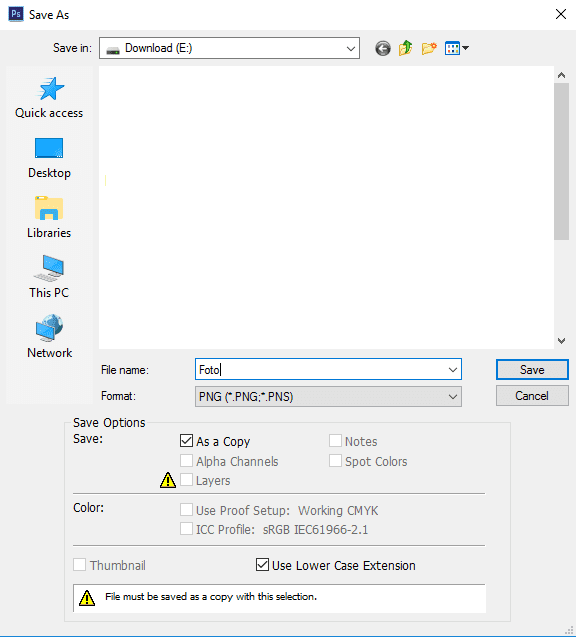This screenshot has height=637, width=576.
Task: Open Quick access in the sidebar
Action: point(49,98)
